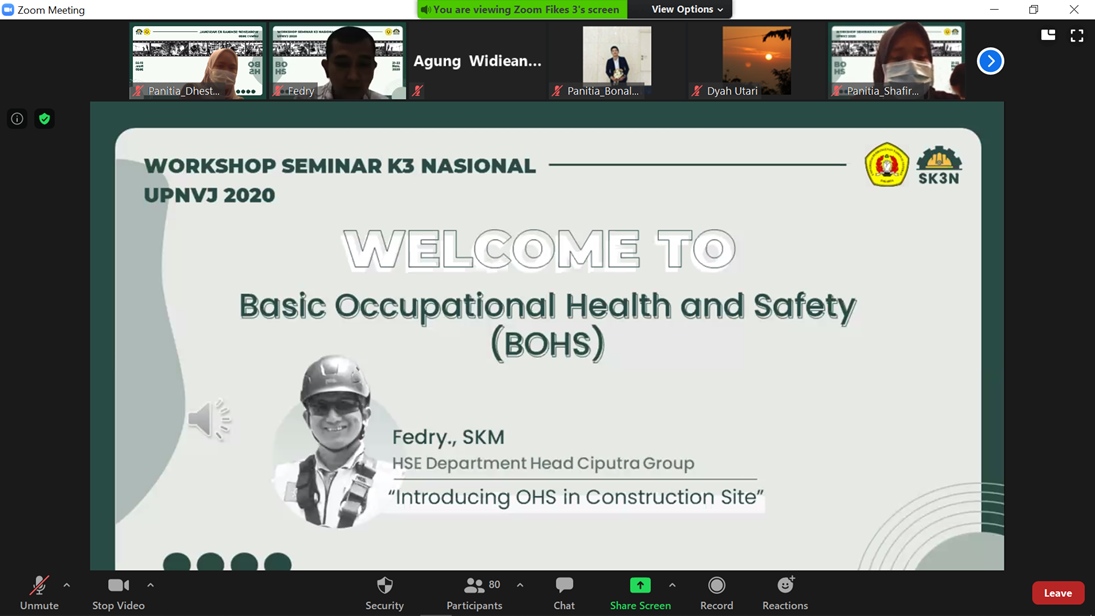The height and width of the screenshot is (616, 1095).
Task: Switch the gallery view layout
Action: tap(1048, 35)
